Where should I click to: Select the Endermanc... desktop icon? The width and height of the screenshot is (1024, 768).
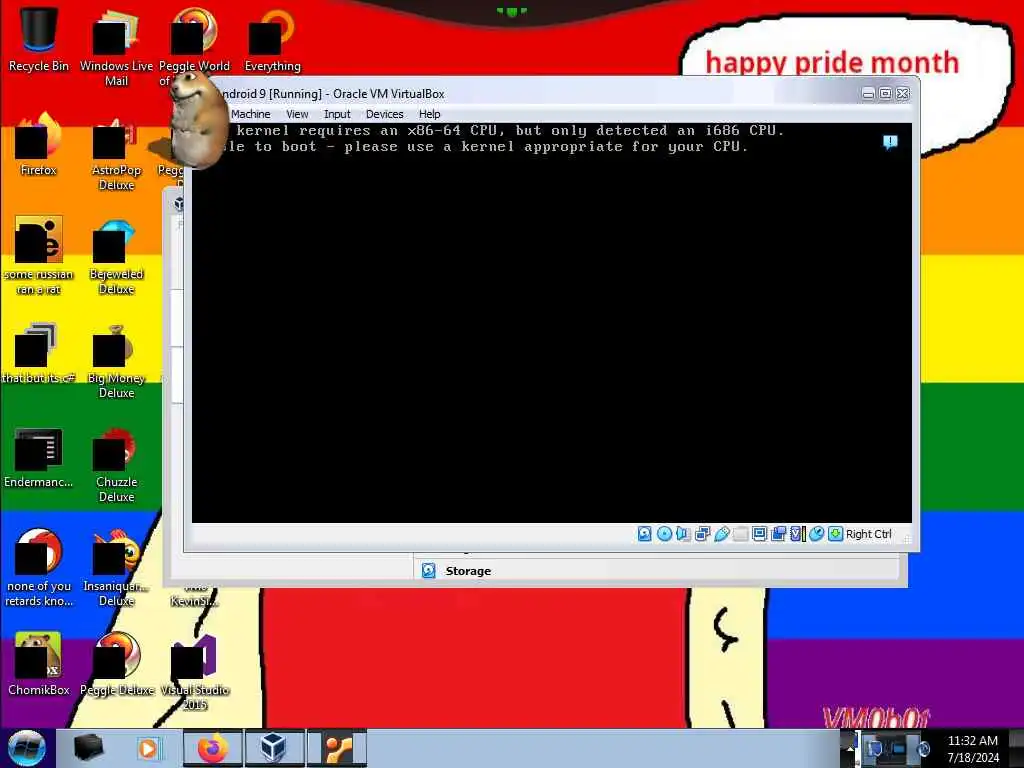click(x=39, y=457)
